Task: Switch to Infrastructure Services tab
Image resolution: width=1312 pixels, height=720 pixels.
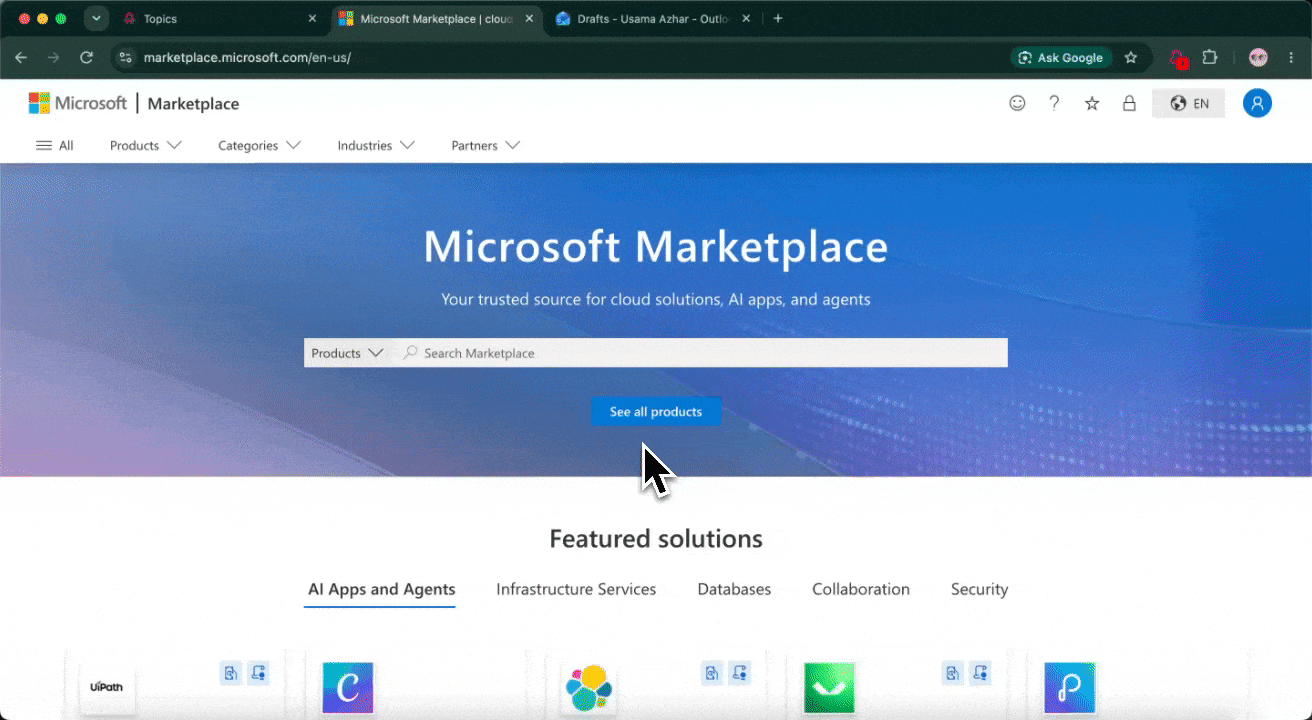Action: 576,590
